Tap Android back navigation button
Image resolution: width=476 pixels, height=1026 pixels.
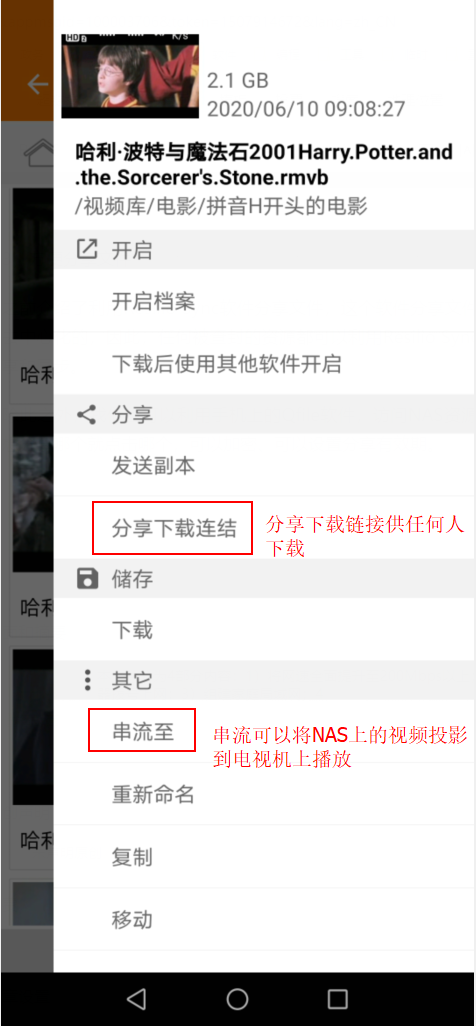click(x=136, y=999)
